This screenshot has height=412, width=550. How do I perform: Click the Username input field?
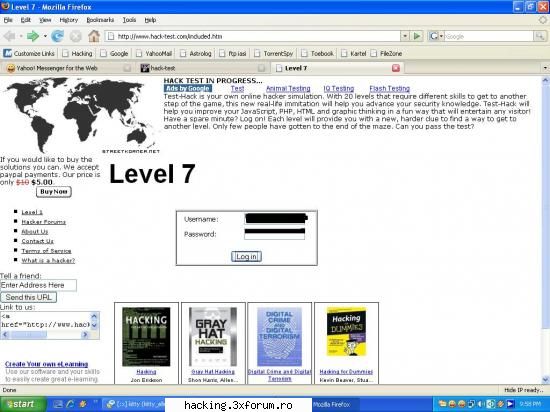coord(275,219)
